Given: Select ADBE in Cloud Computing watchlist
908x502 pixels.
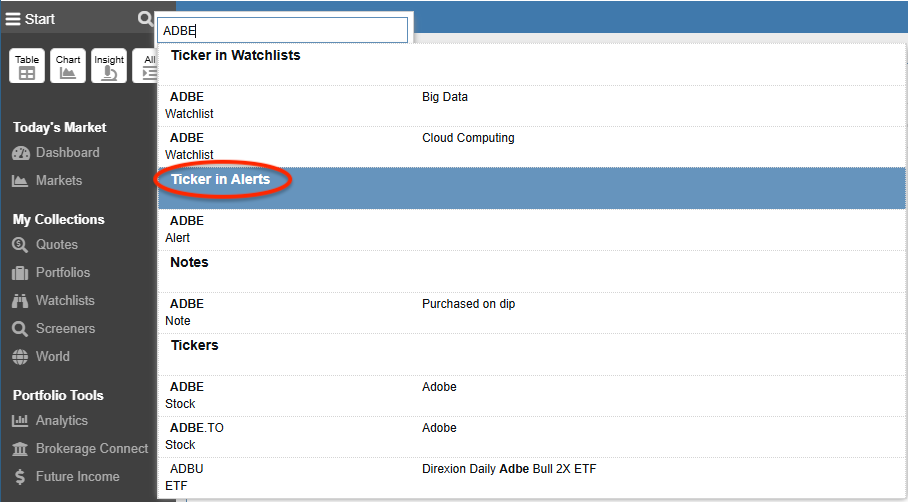Looking at the screenshot, I should pyautogui.click(x=531, y=147).
